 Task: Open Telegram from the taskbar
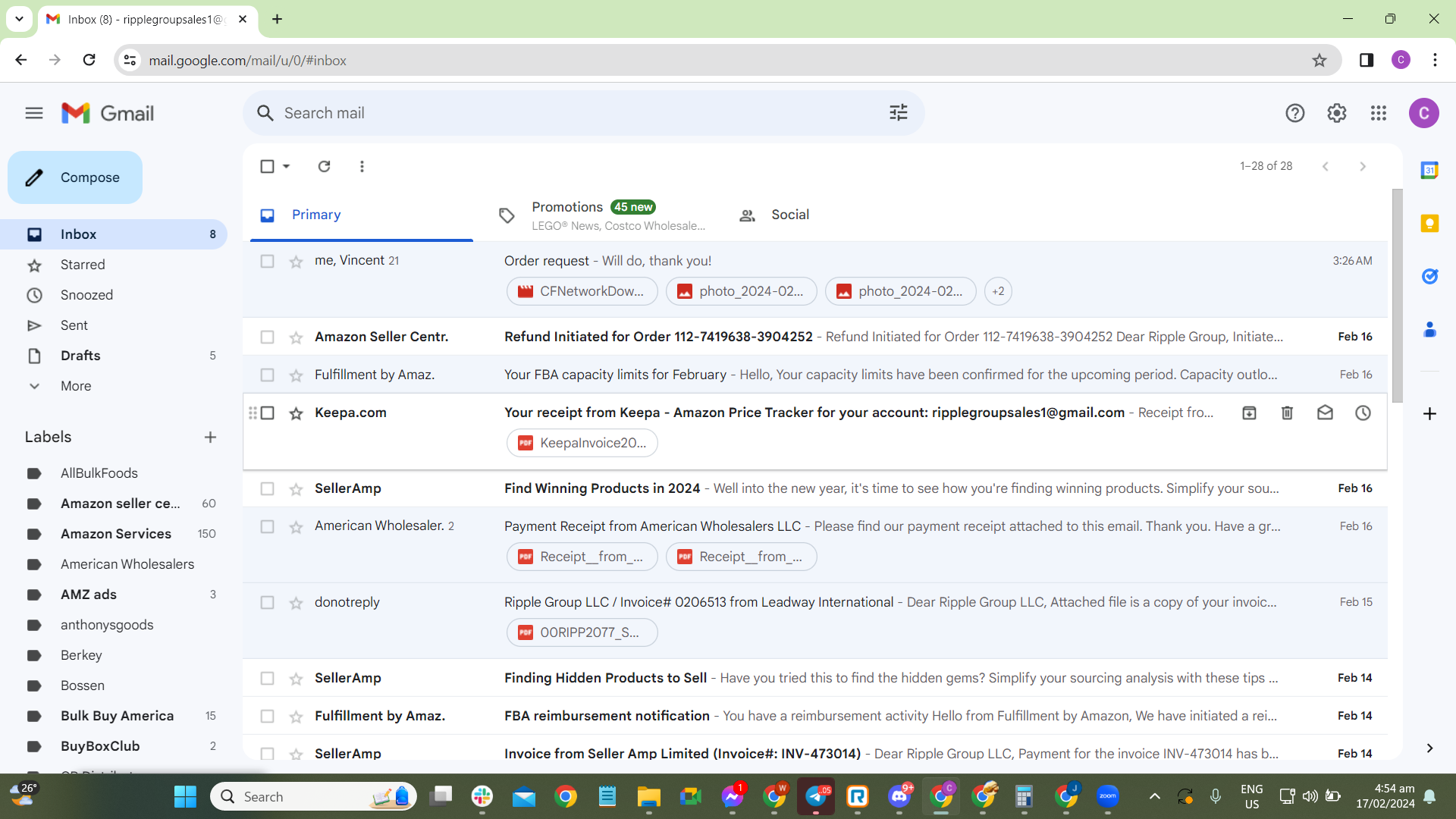pyautogui.click(x=816, y=796)
